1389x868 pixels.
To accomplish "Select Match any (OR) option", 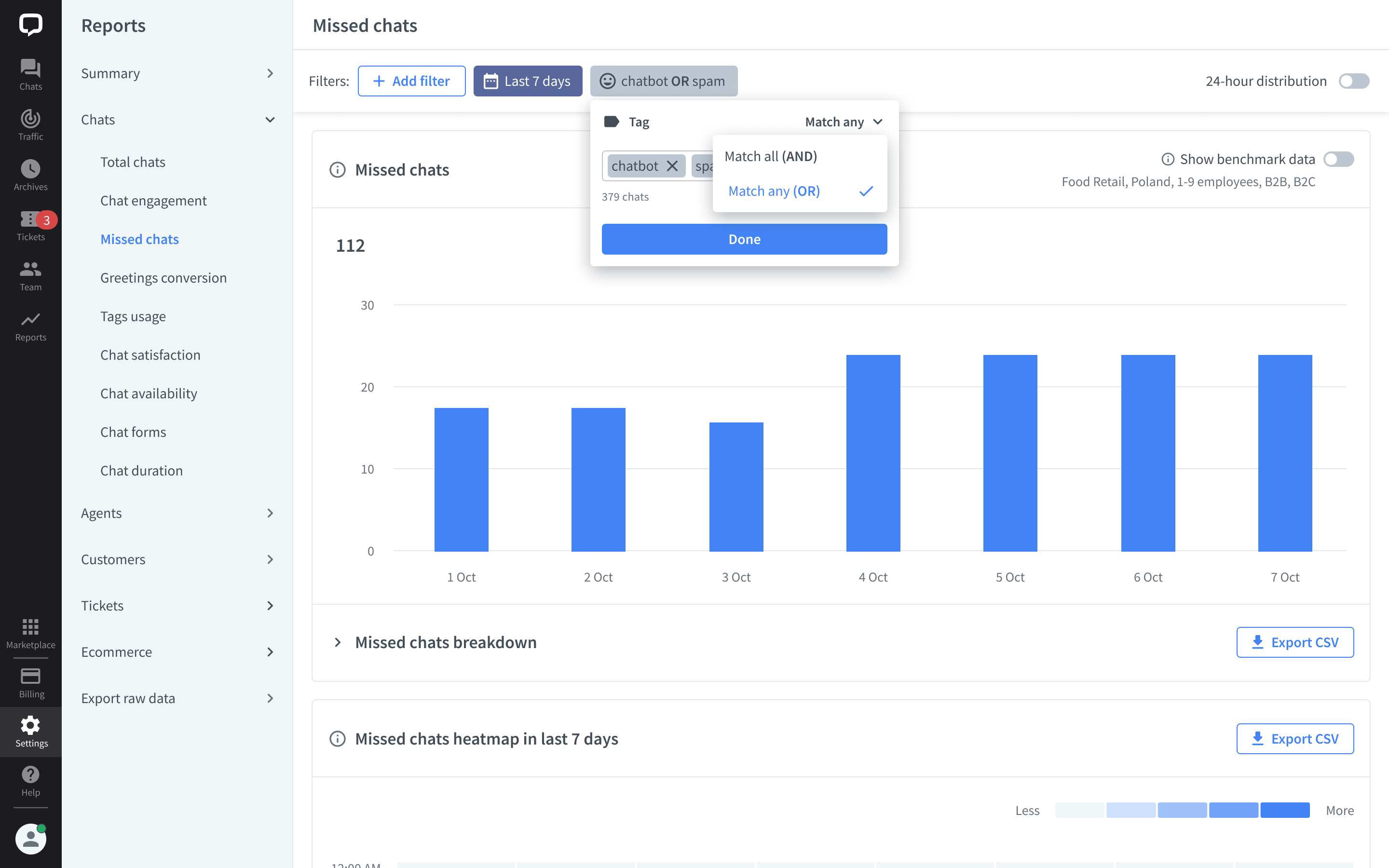I will [800, 191].
